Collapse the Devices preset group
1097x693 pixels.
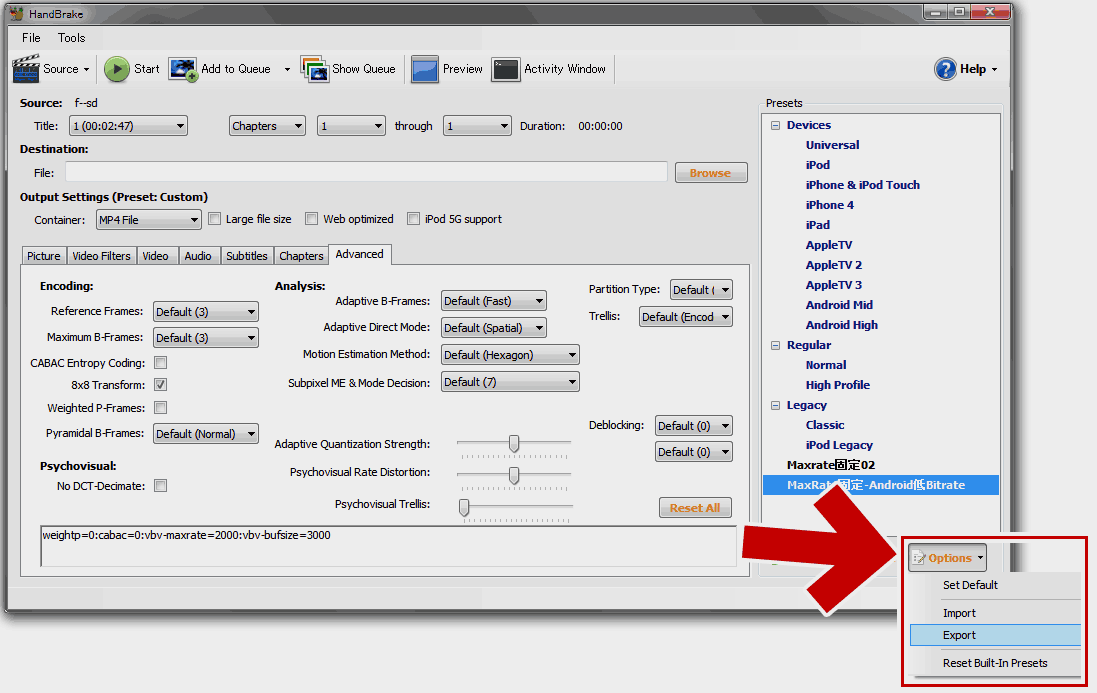775,124
